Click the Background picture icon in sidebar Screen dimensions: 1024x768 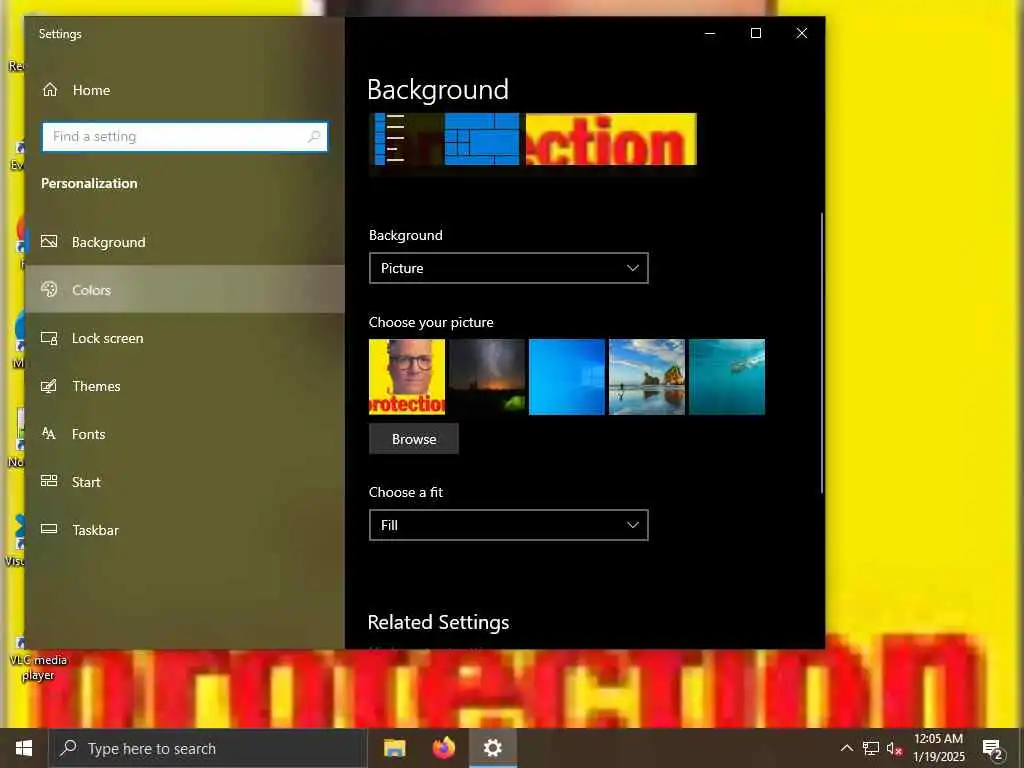49,242
